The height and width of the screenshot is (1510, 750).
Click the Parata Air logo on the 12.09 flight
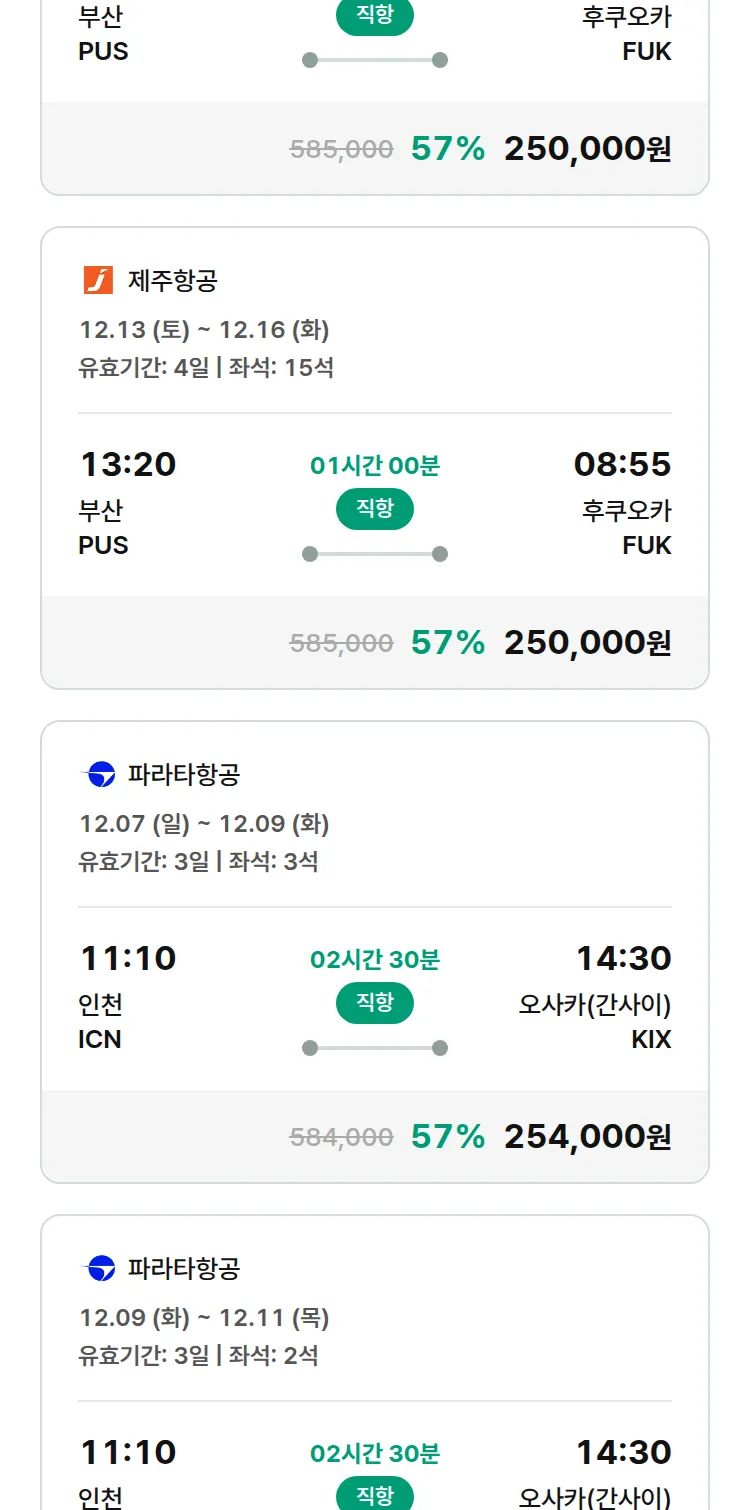[98, 1269]
